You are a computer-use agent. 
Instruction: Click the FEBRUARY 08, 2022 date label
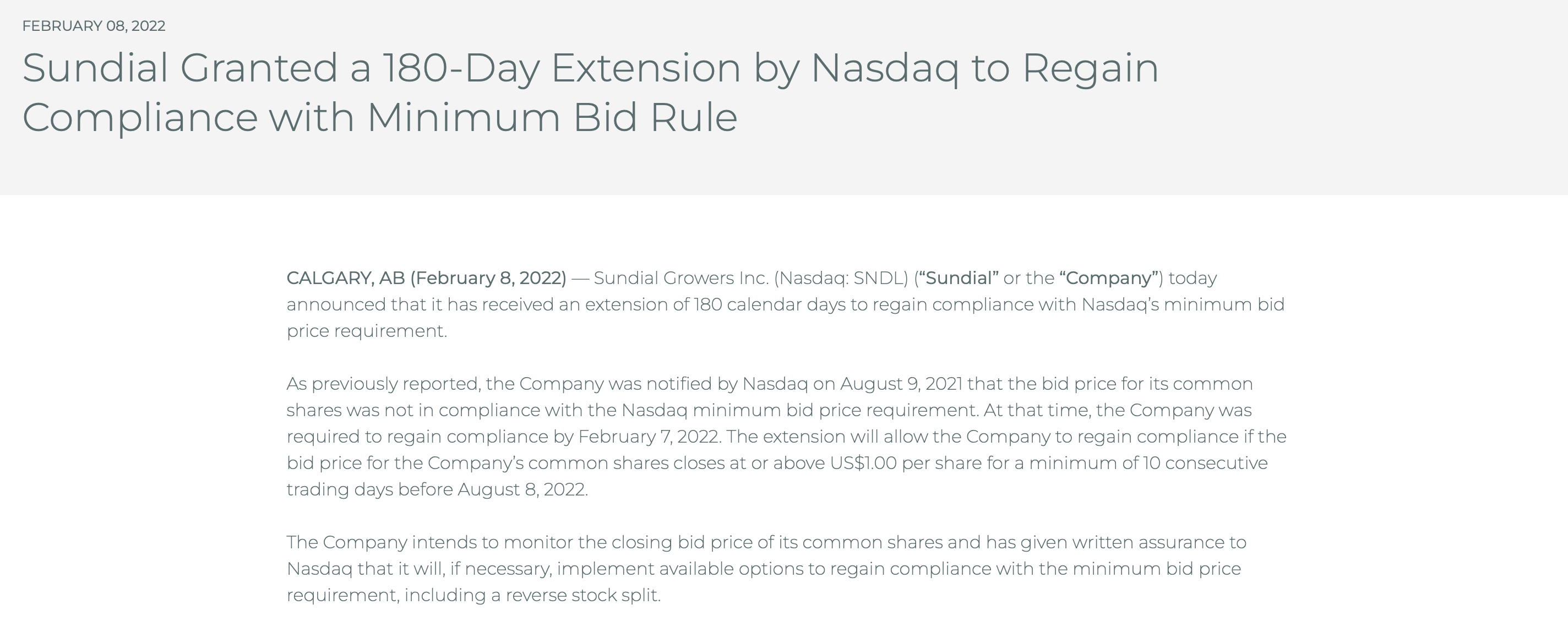tap(94, 26)
